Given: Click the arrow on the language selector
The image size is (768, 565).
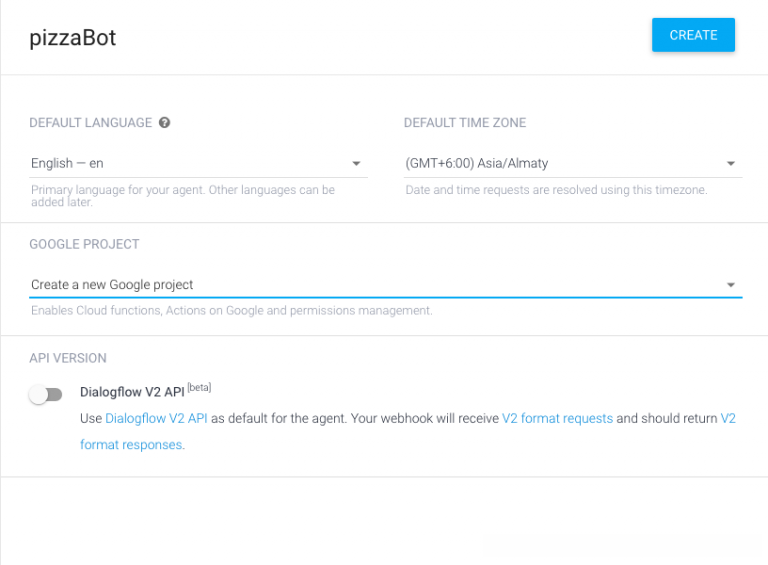Looking at the screenshot, I should tap(356, 164).
